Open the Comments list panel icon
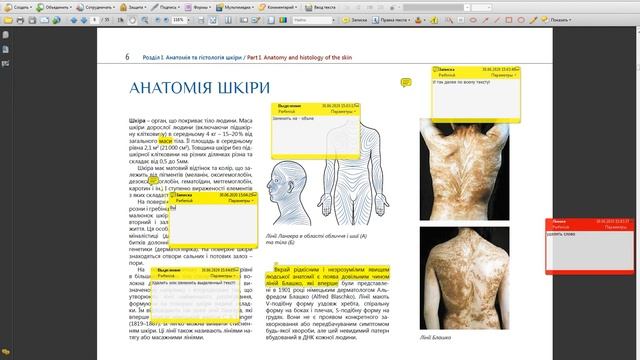640x360 pixels. (6, 351)
